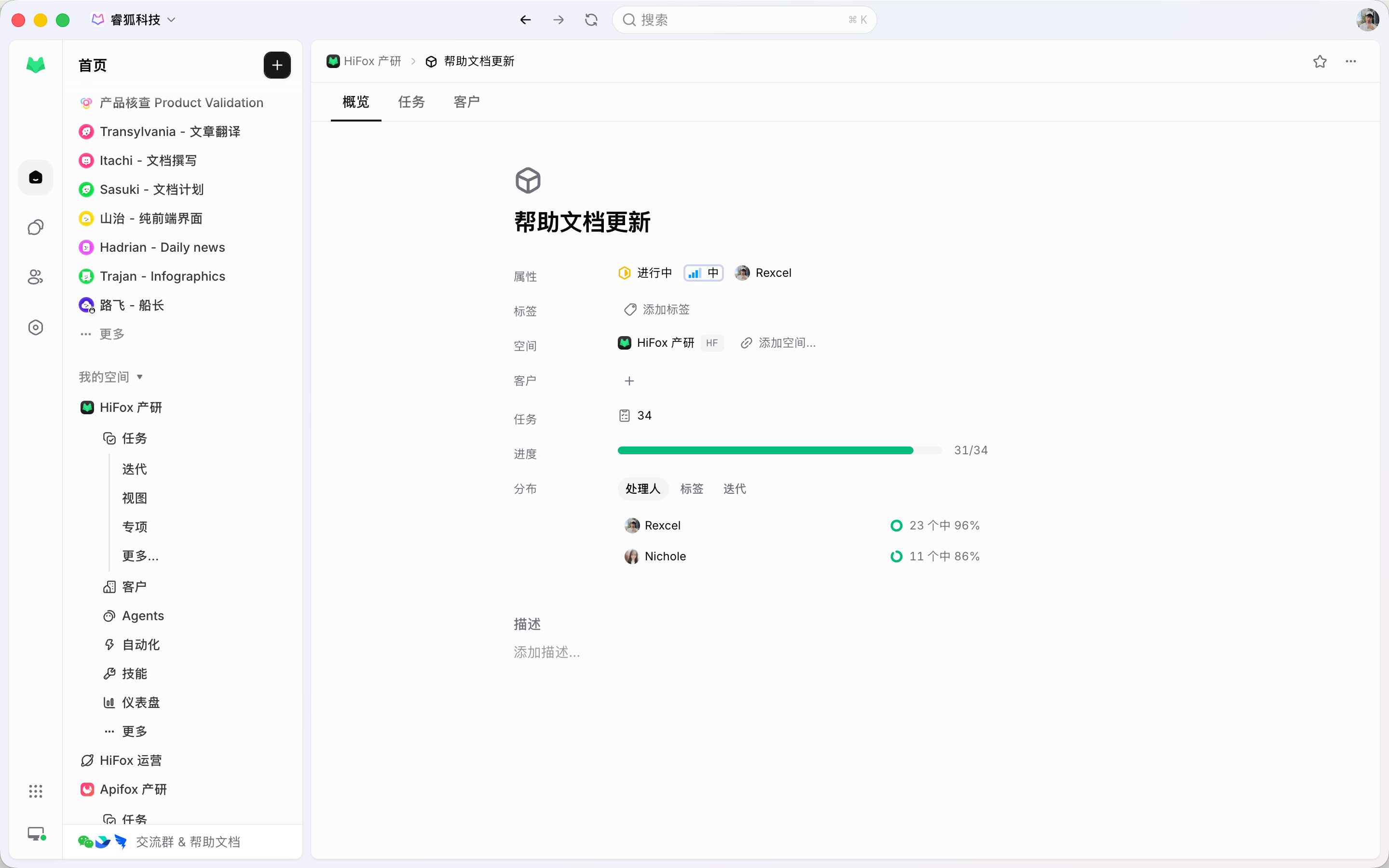
Task: Click 添加描述... description field
Action: pos(546,652)
